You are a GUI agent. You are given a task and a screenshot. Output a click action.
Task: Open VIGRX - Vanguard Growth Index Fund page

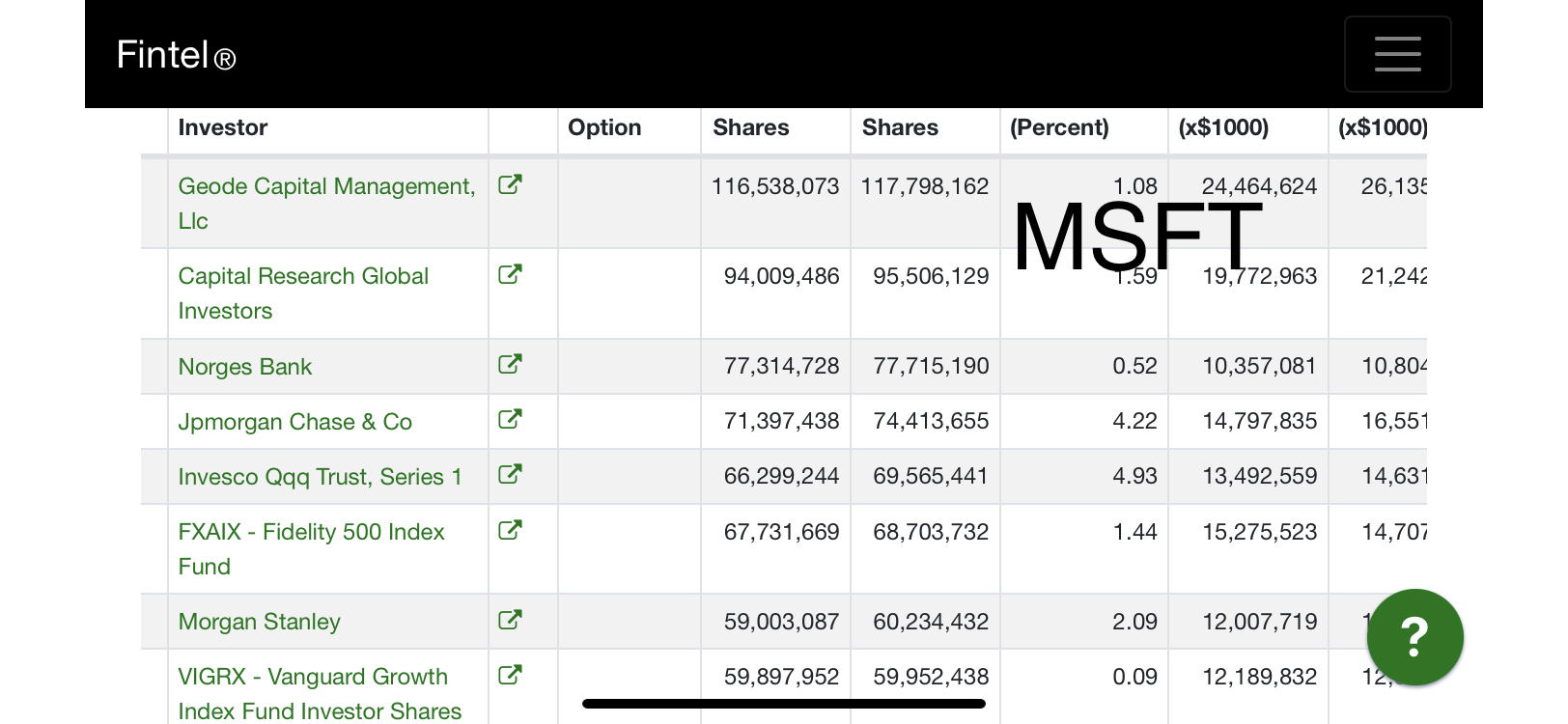tap(320, 694)
